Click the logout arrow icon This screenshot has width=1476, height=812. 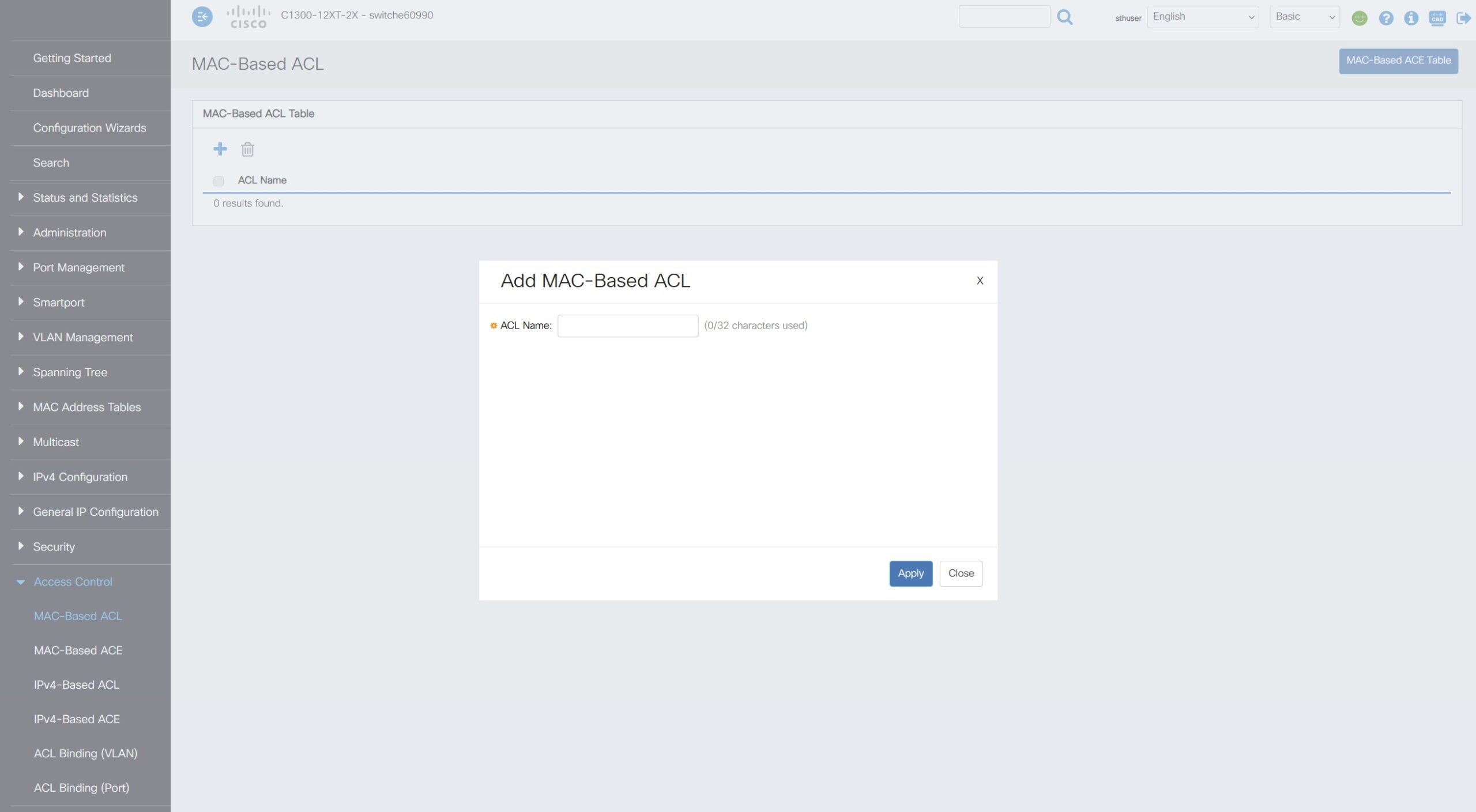[1463, 18]
